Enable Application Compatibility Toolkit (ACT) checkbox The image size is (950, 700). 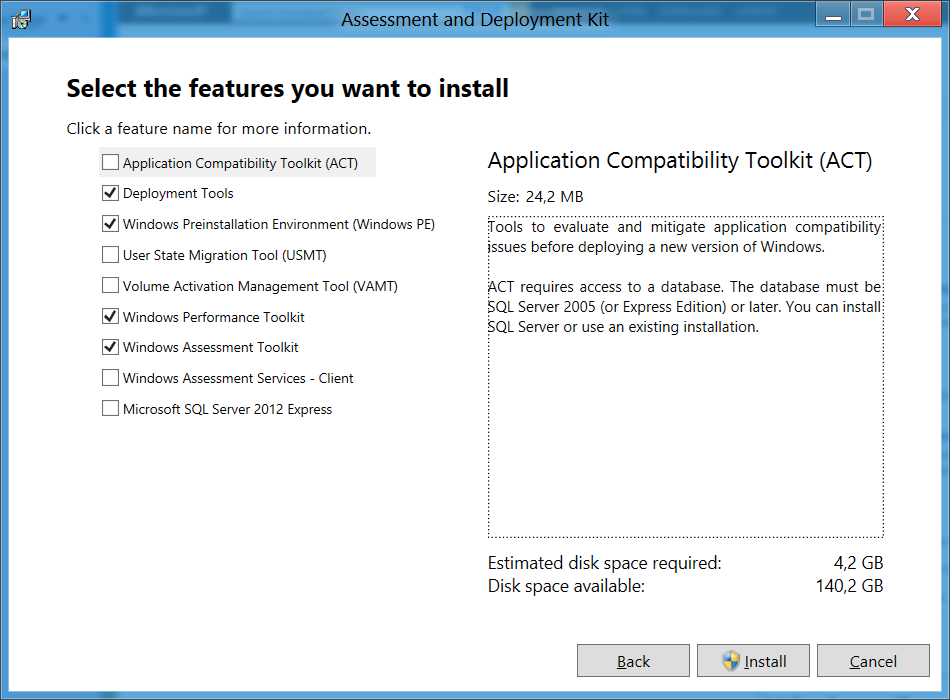tap(110, 162)
